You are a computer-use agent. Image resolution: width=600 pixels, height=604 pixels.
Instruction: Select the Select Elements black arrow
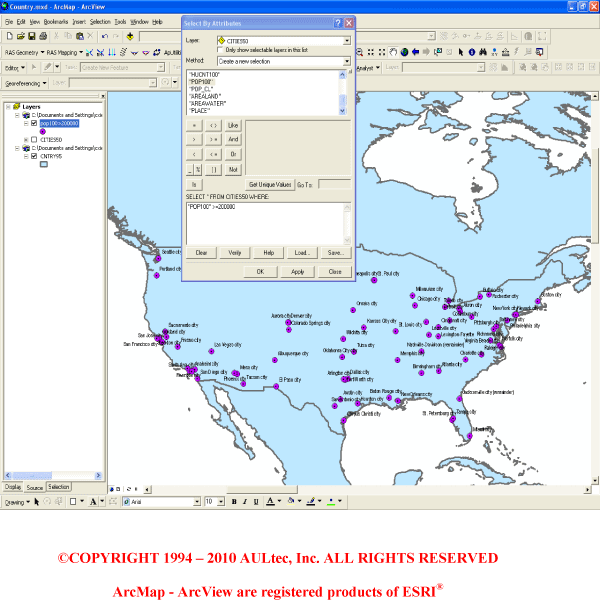point(461,52)
